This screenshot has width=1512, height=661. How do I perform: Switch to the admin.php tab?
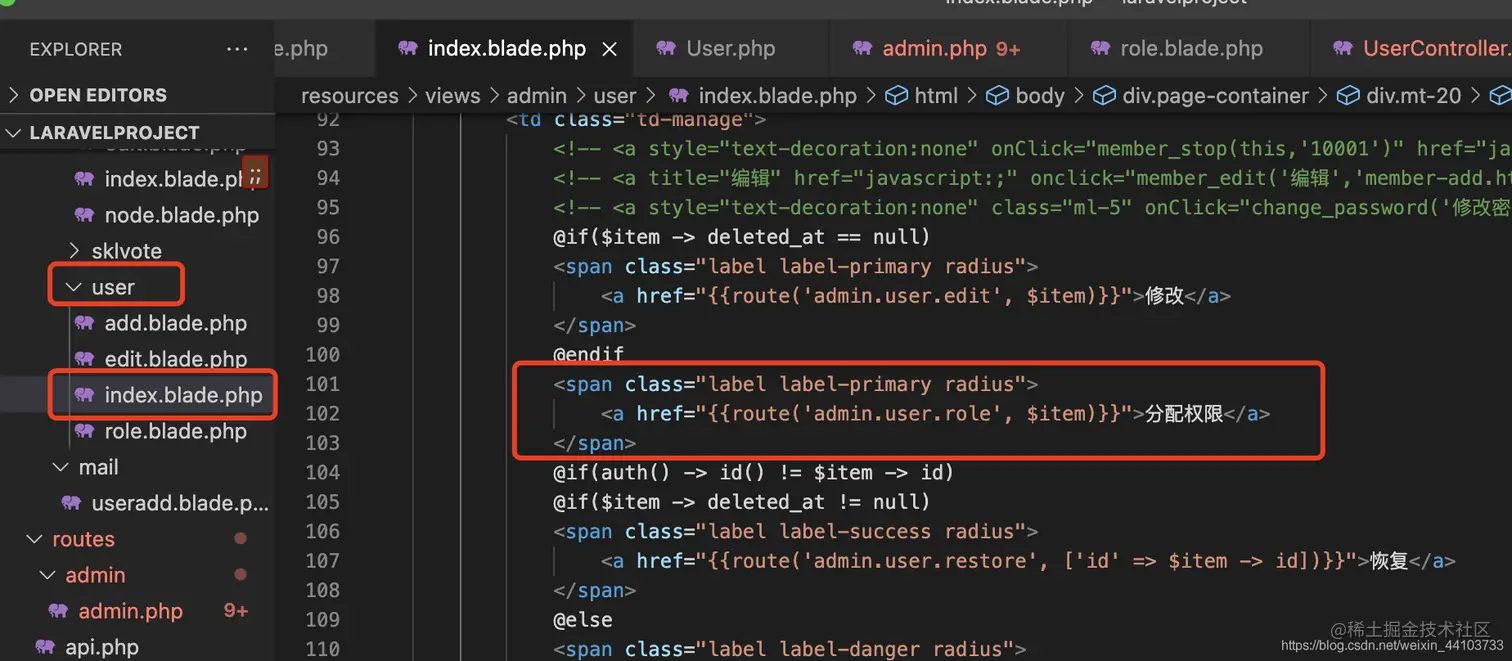[934, 48]
